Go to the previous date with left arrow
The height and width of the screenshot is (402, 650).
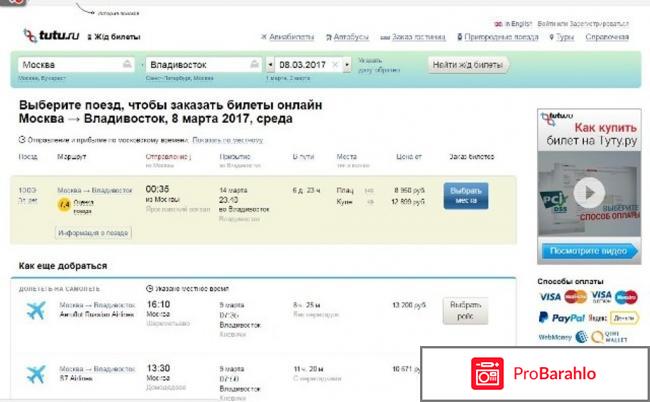pos(270,65)
